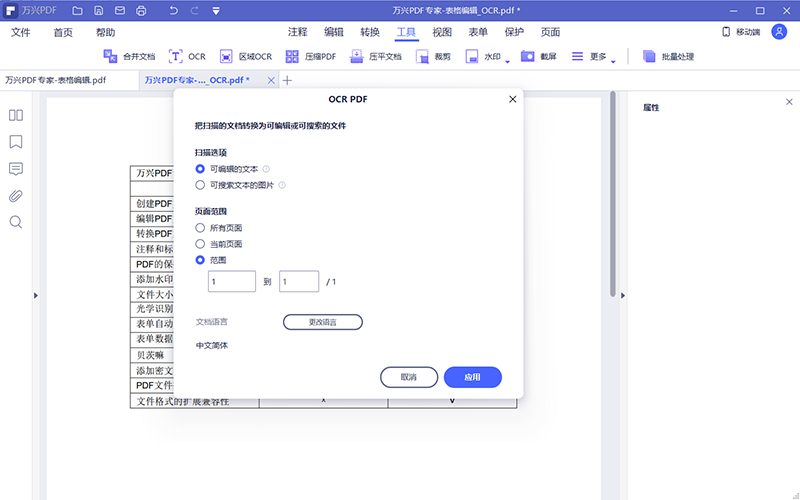Open the attachments paperclip panel

click(x=15, y=195)
